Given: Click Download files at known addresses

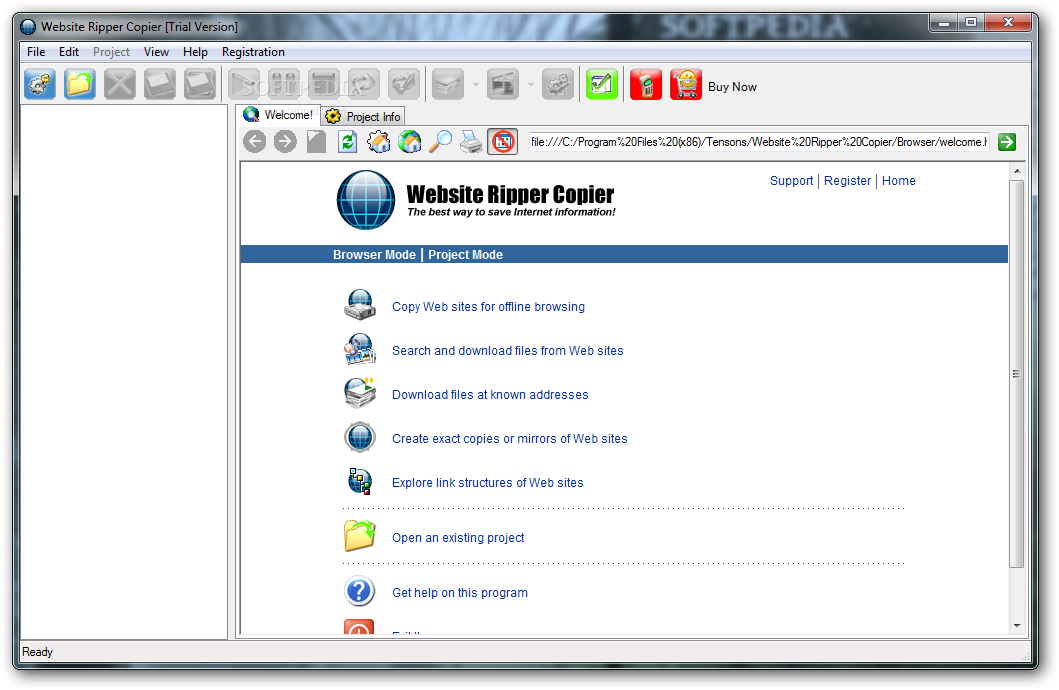Looking at the screenshot, I should (490, 394).
